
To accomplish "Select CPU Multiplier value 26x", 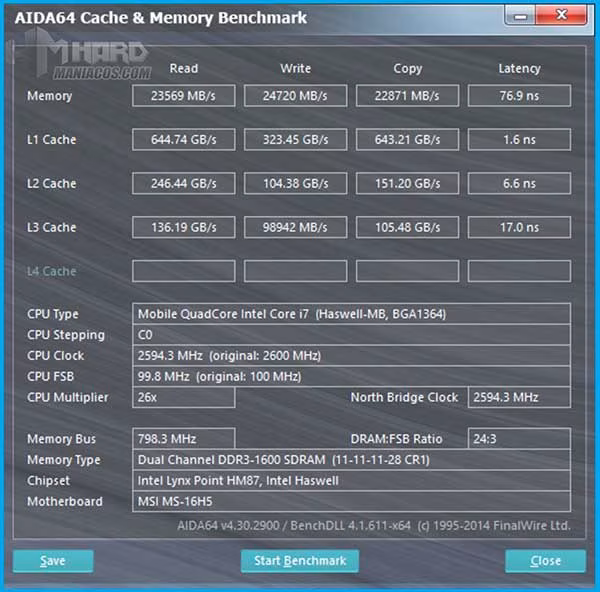I will tap(184, 397).
